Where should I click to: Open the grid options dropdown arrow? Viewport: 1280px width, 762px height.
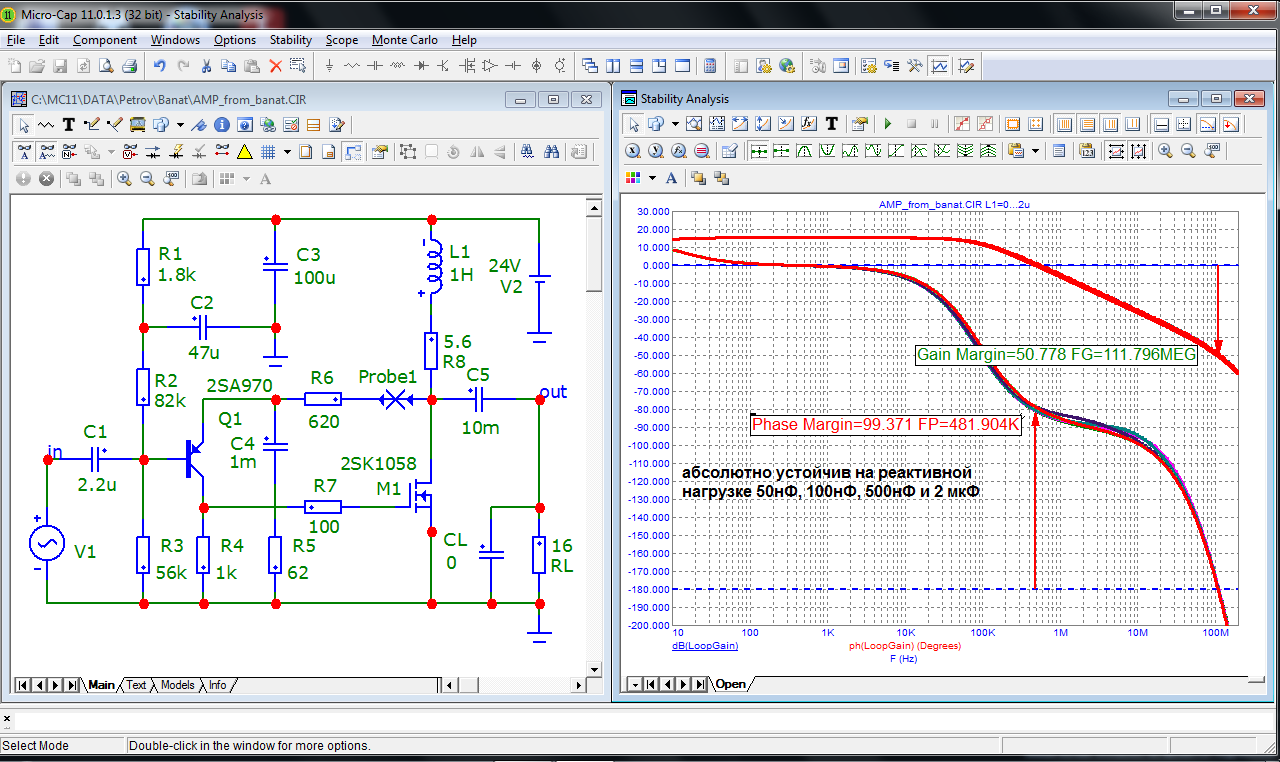287,152
